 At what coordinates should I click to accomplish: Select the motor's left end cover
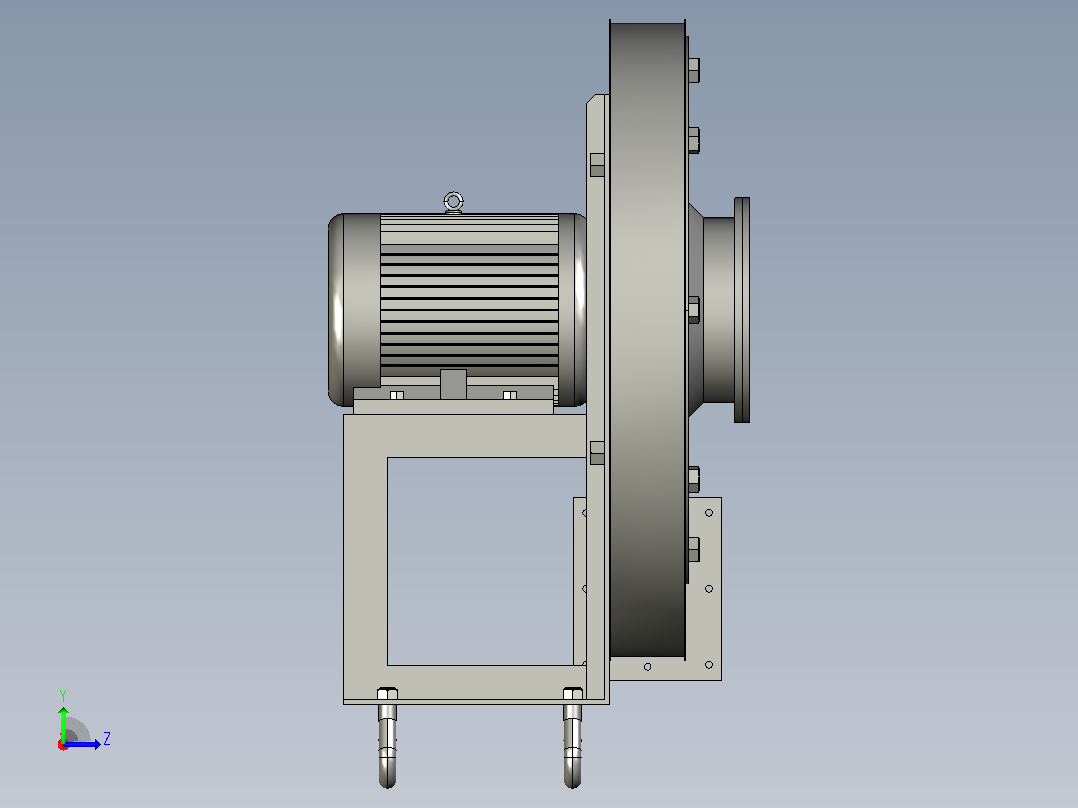pyautogui.click(x=354, y=309)
